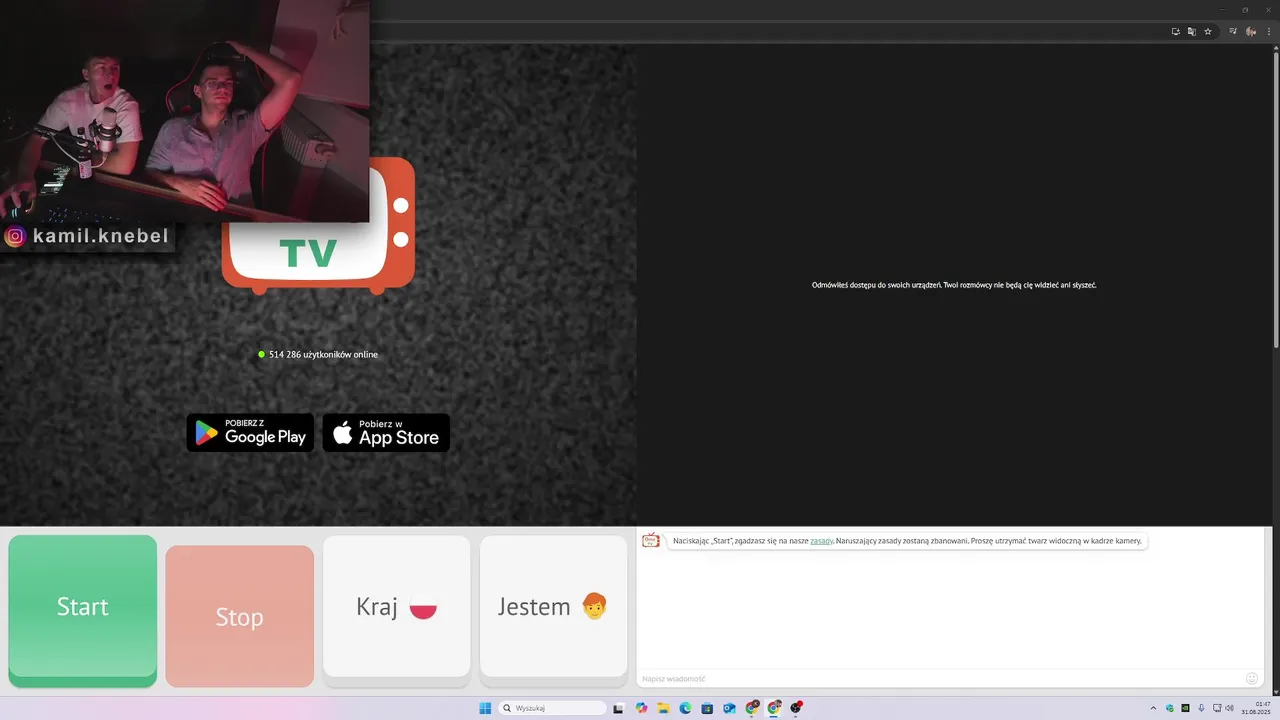Click the Wyszukaj taskbar search box
The width and height of the screenshot is (1280, 720).
pyautogui.click(x=552, y=708)
